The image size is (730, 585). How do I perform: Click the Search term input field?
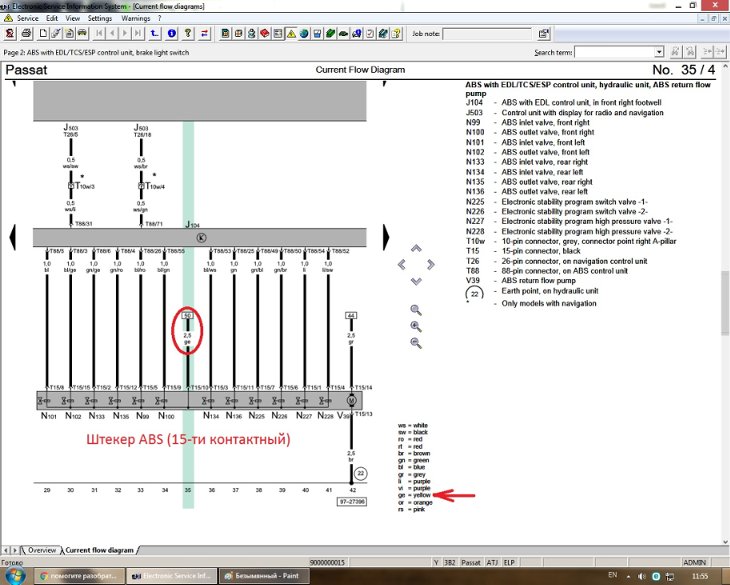(x=615, y=52)
